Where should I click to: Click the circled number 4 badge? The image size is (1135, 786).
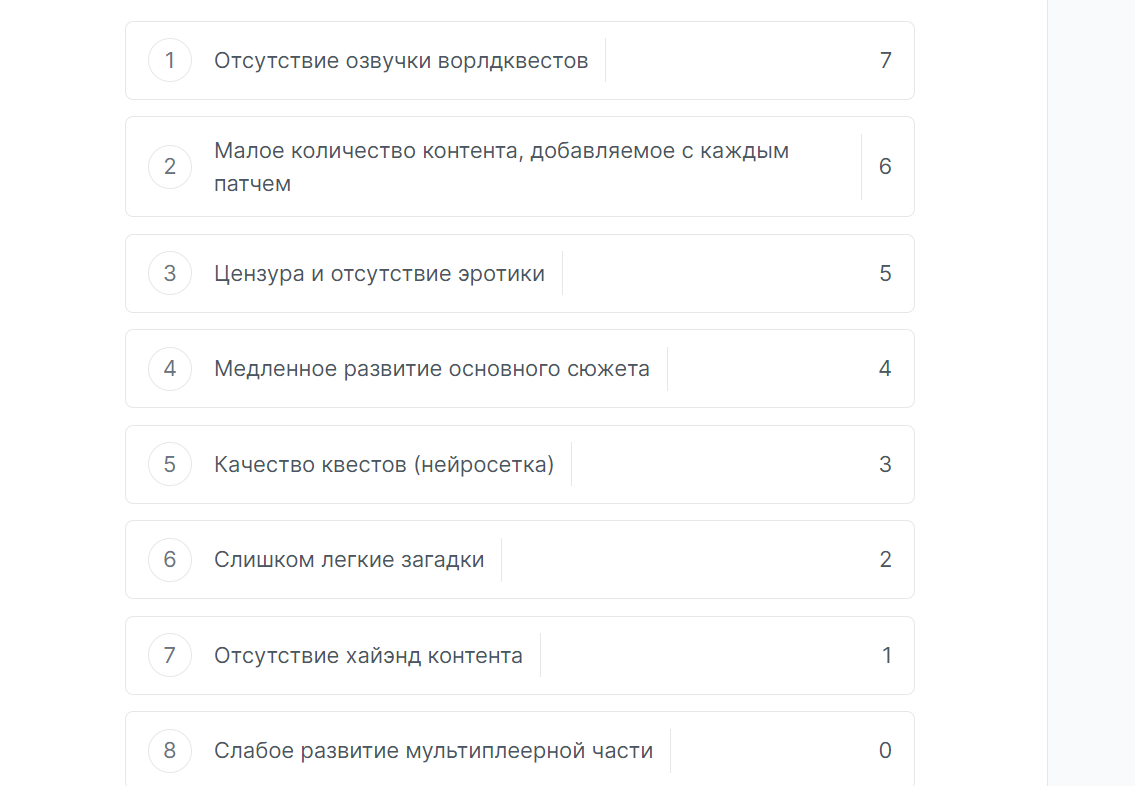point(170,368)
